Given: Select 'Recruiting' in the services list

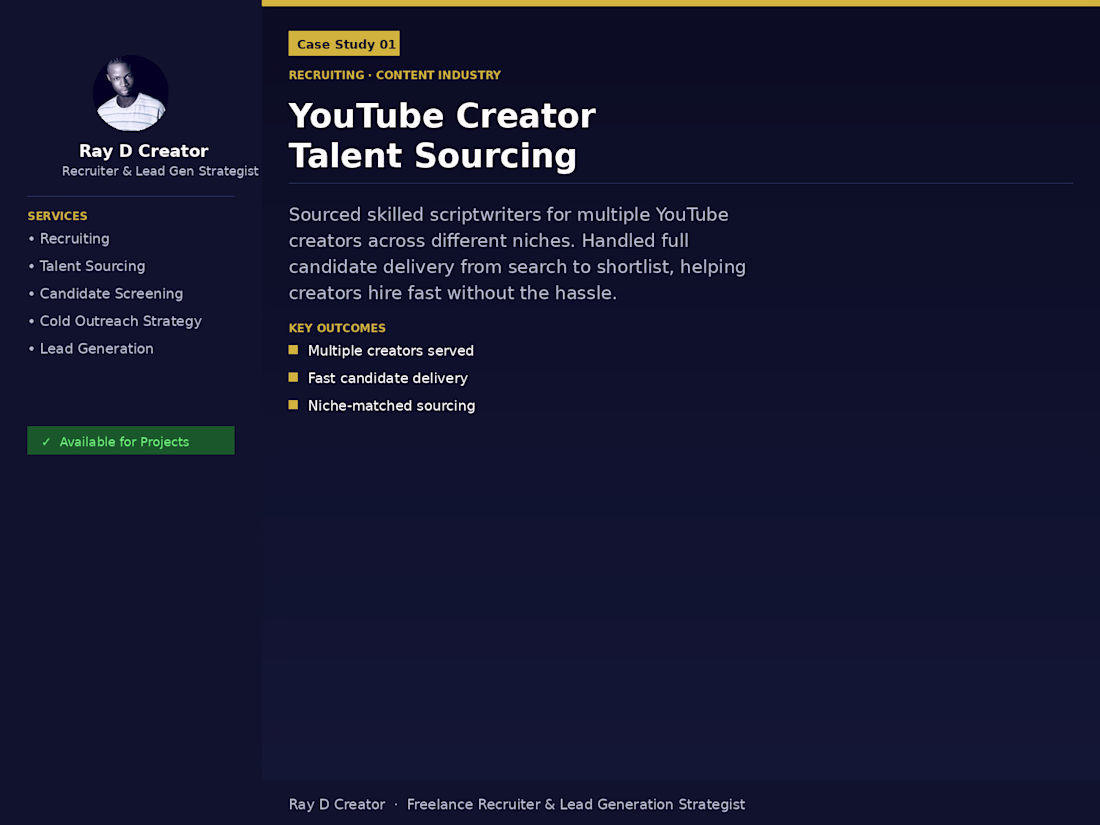Looking at the screenshot, I should pos(74,239).
